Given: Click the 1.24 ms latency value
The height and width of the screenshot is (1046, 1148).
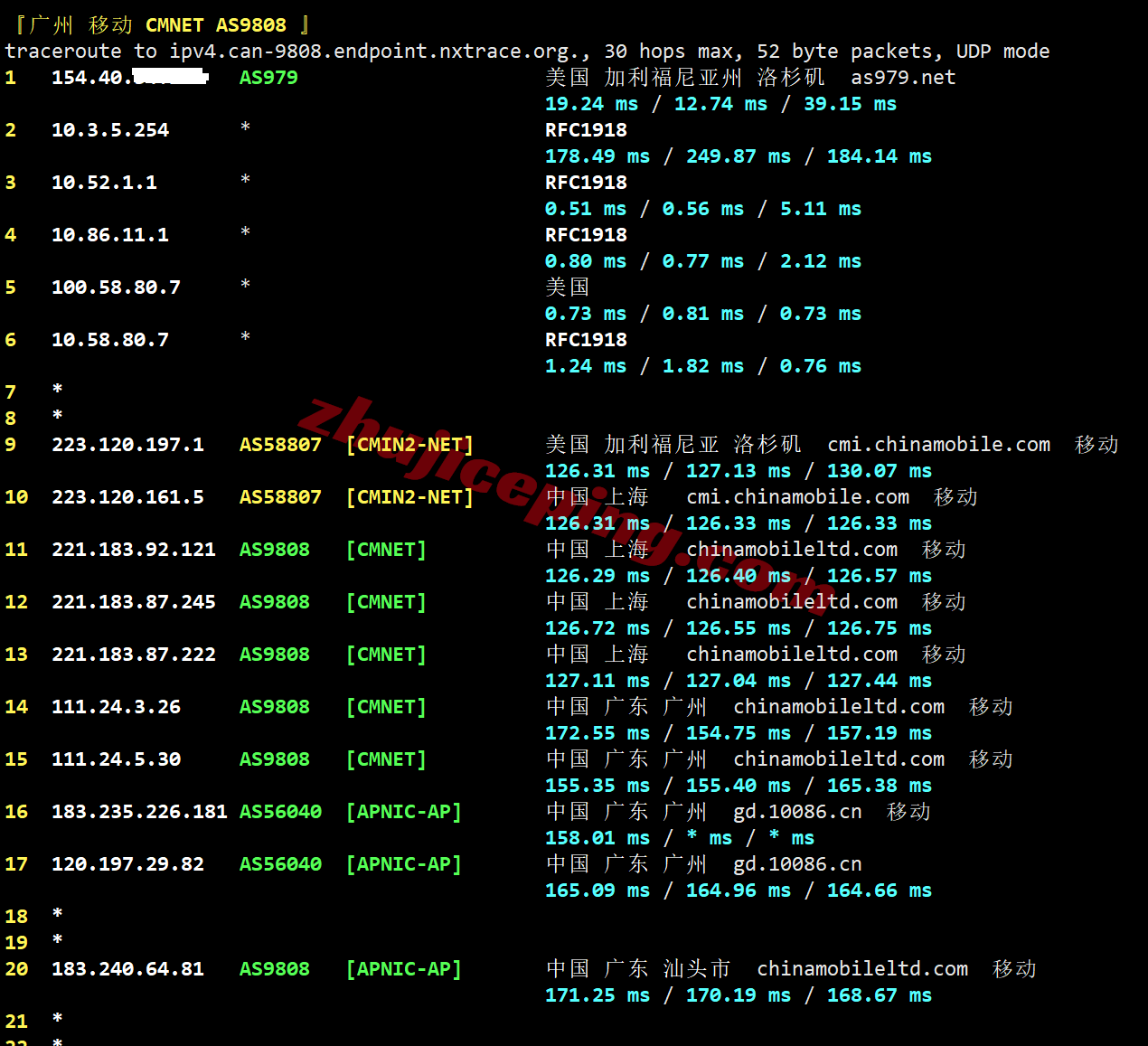Looking at the screenshot, I should (x=586, y=366).
